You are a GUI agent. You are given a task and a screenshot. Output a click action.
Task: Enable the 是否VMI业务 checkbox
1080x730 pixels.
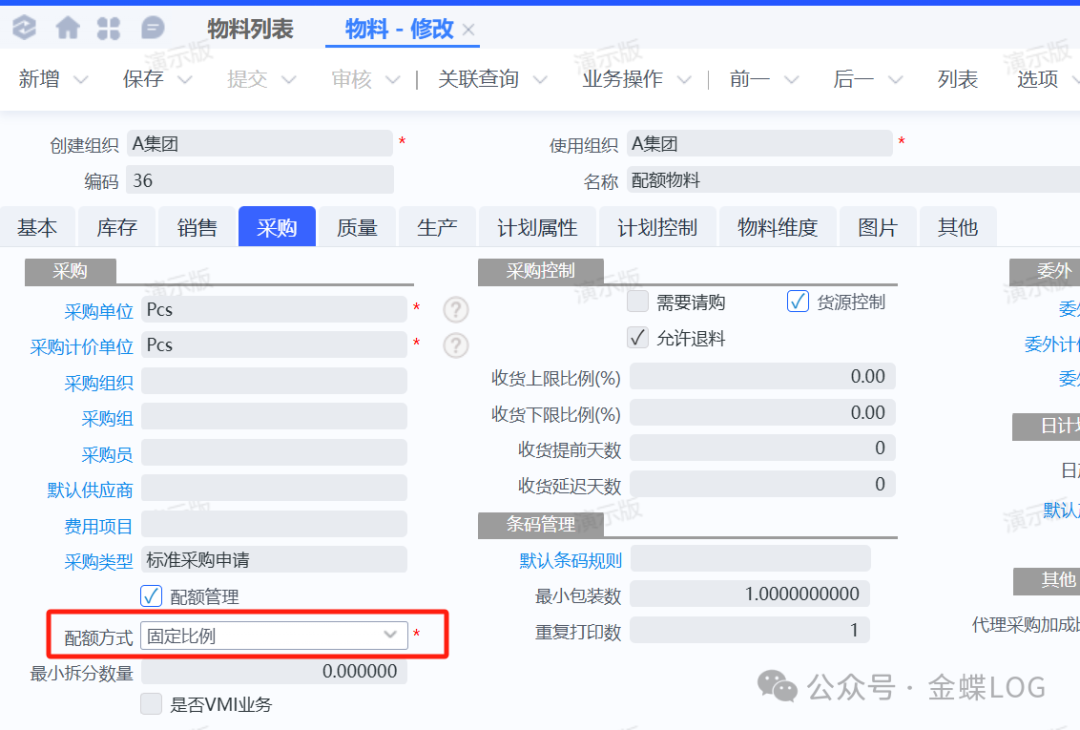(151, 704)
